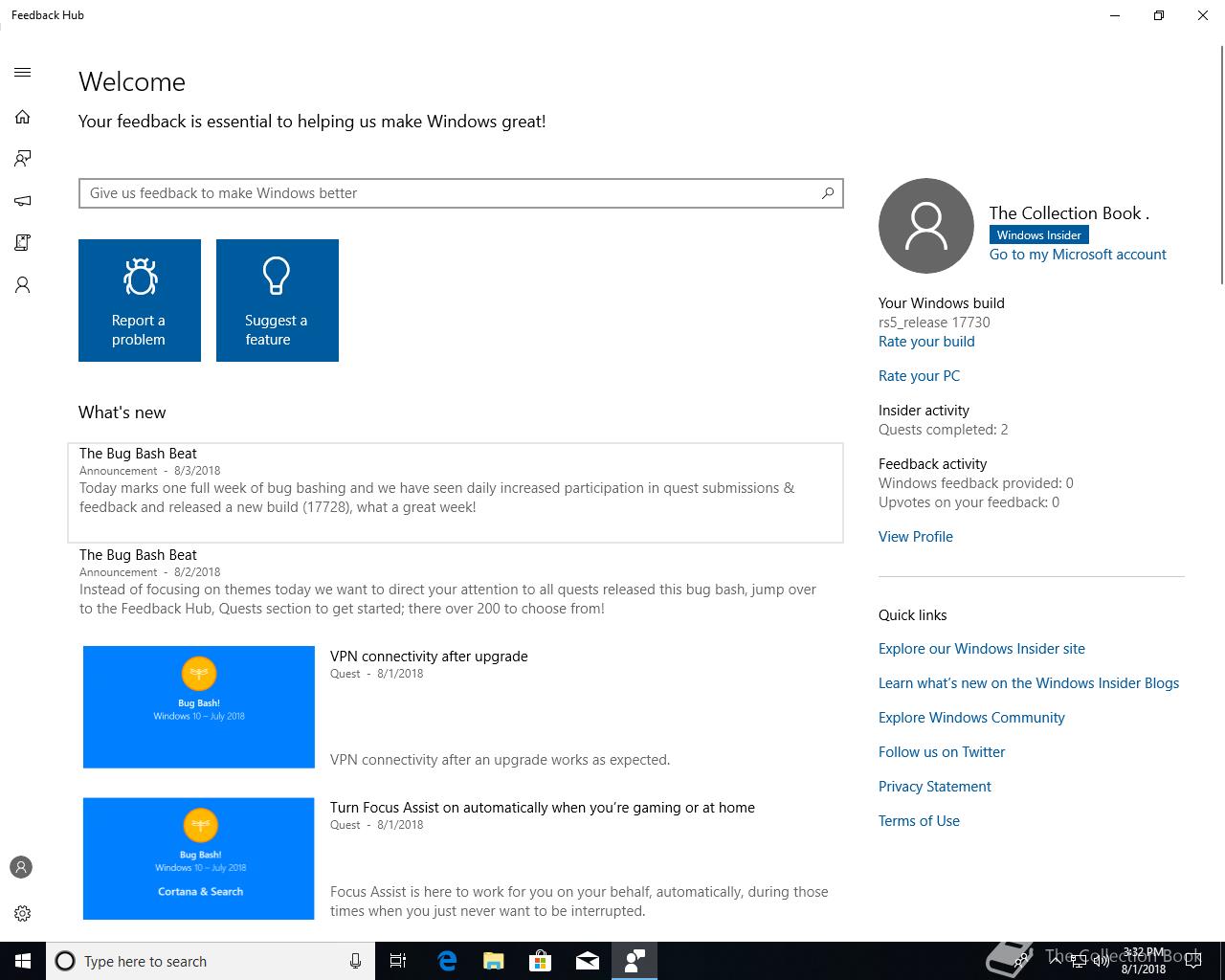Click the Suggest a feature tile

[x=278, y=301]
